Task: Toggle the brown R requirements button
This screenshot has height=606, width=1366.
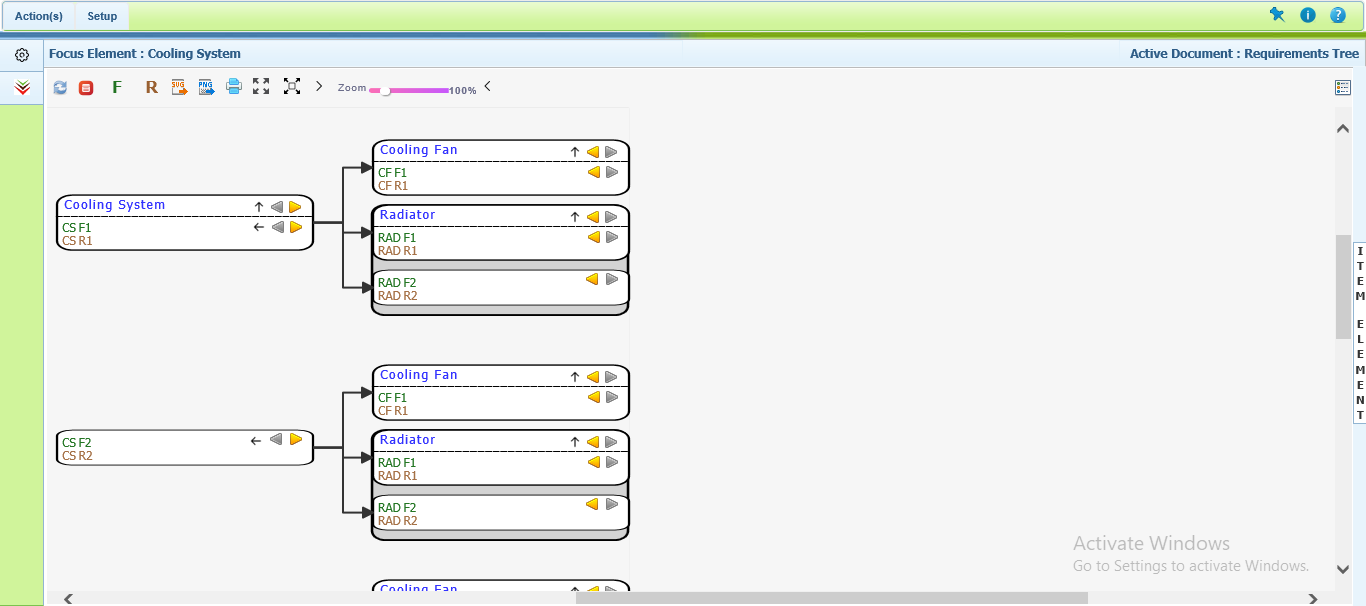Action: 151,87
